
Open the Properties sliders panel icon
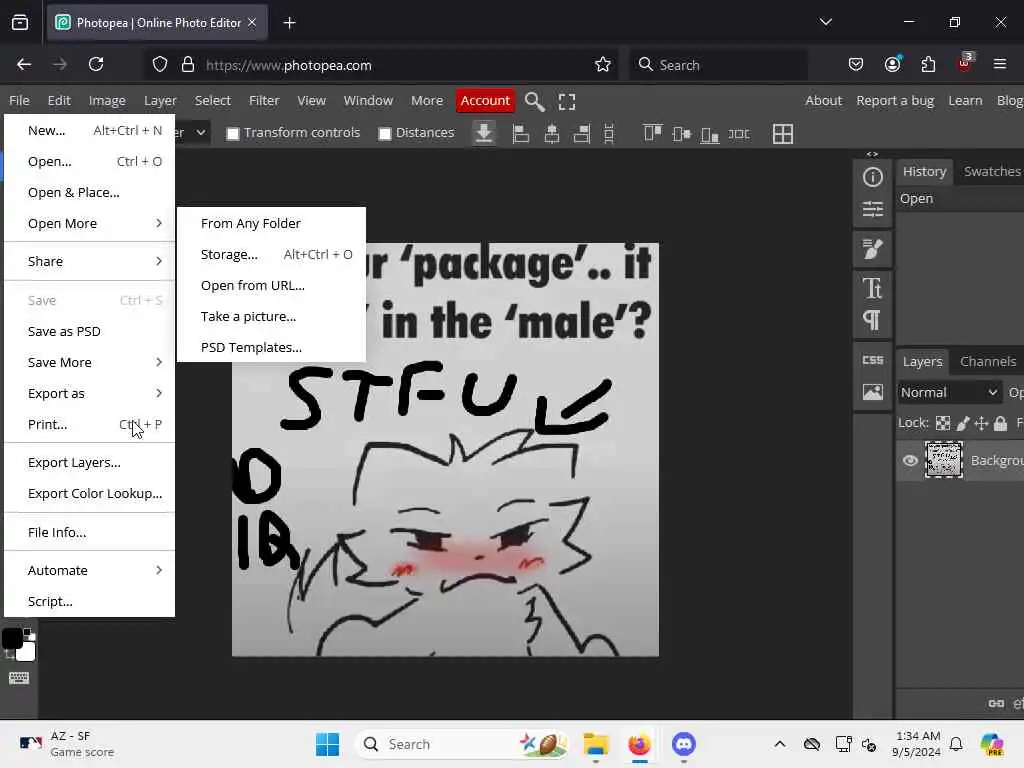coord(872,209)
